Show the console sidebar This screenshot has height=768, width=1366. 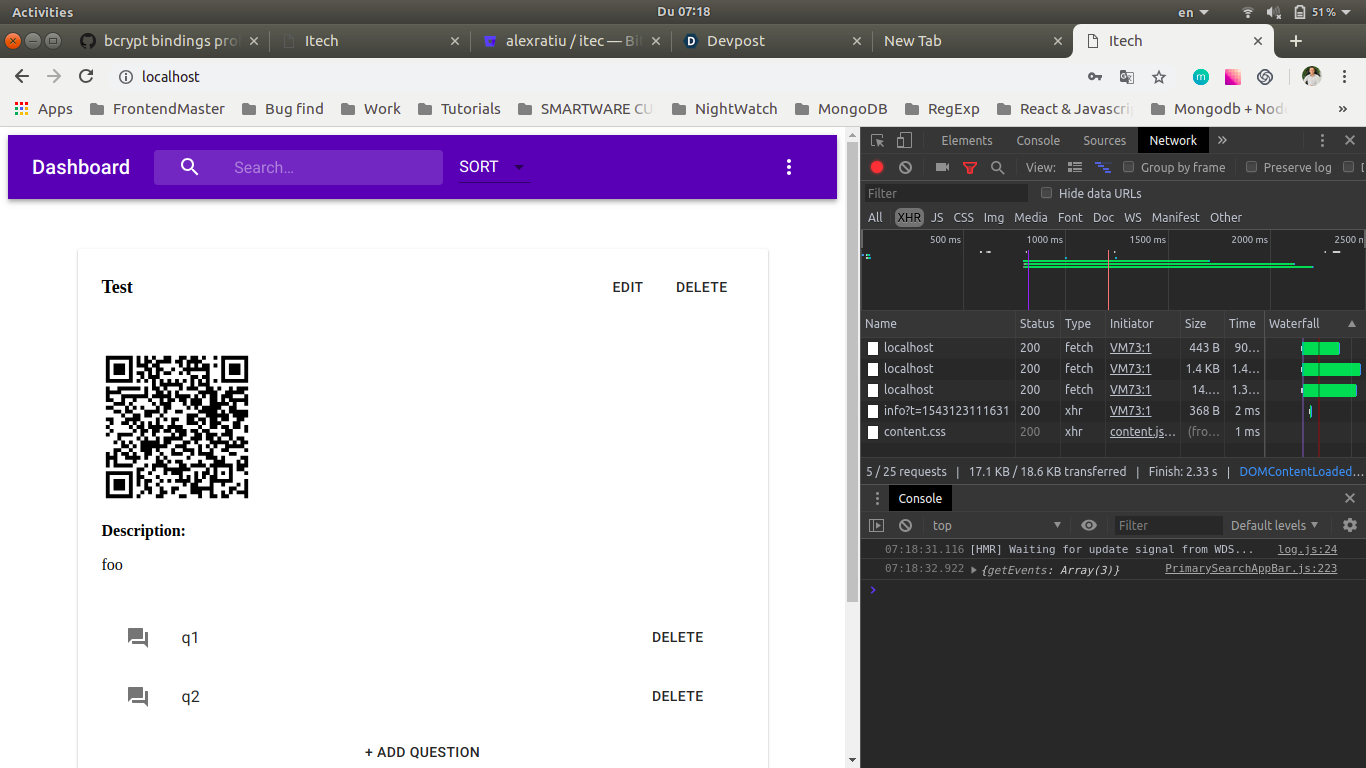click(x=876, y=525)
